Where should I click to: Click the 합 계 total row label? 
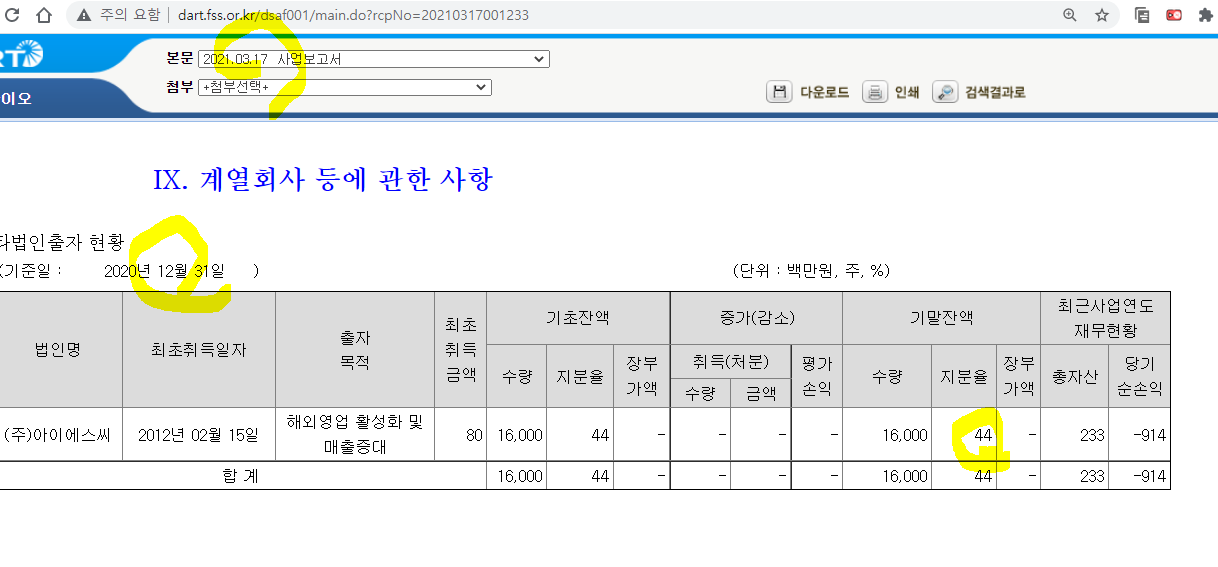pyautogui.click(x=240, y=476)
